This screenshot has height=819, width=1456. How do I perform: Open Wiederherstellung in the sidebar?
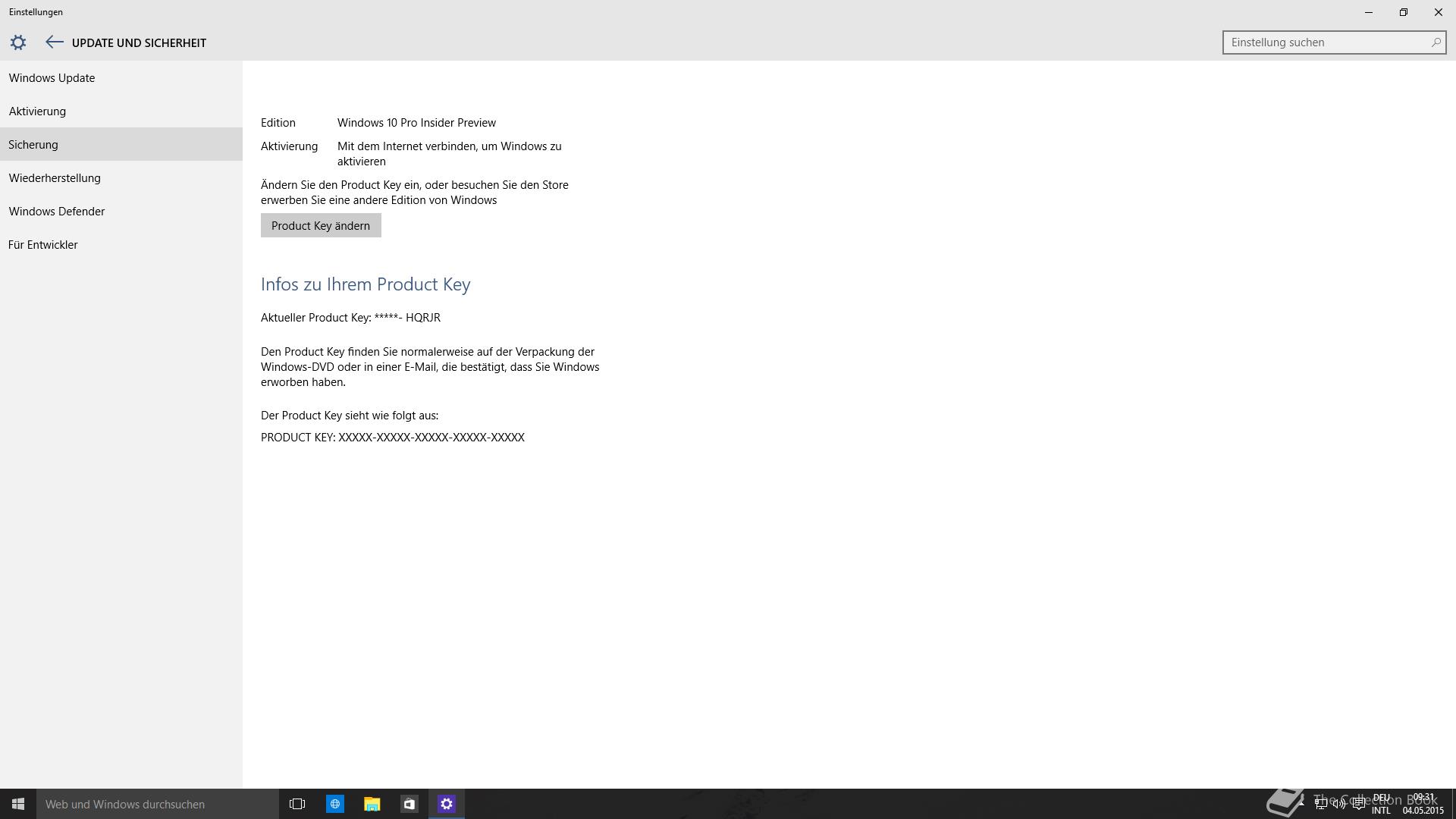[121, 177]
